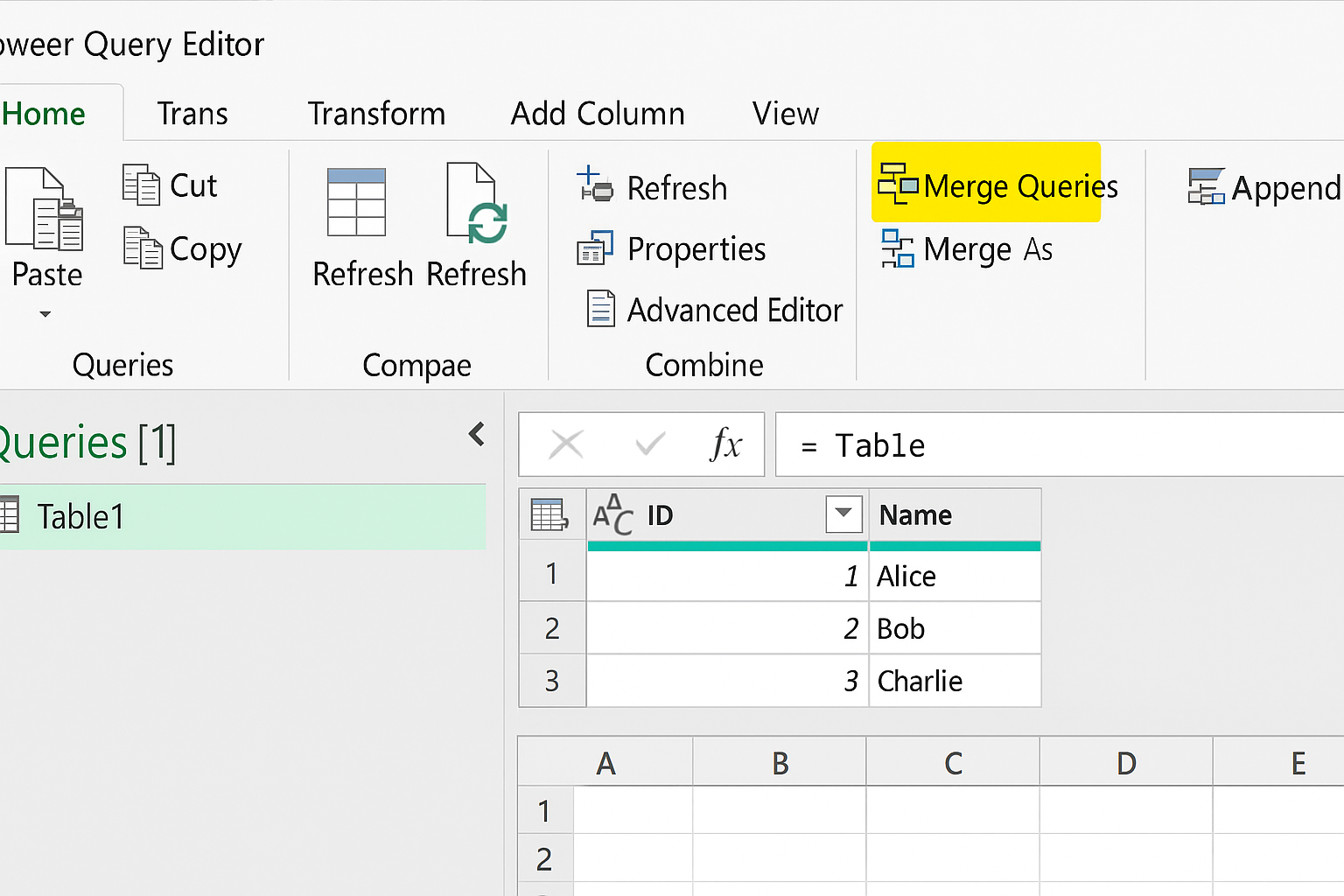Click the Paste clipboard icon
The width and height of the screenshot is (1344, 896).
coord(45,208)
